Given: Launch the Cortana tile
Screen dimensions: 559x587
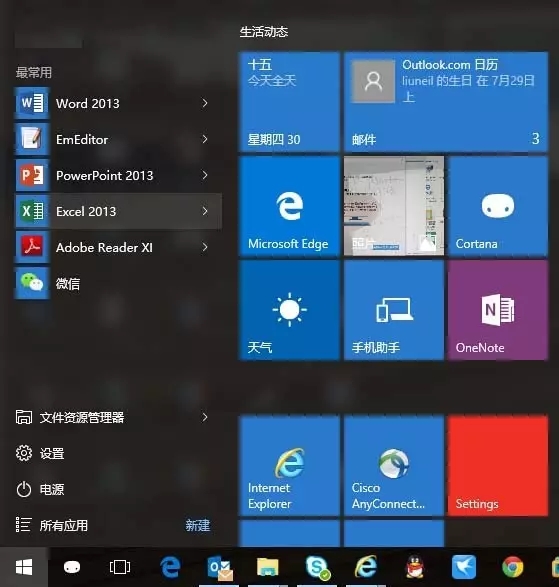Looking at the screenshot, I should pyautogui.click(x=498, y=206).
